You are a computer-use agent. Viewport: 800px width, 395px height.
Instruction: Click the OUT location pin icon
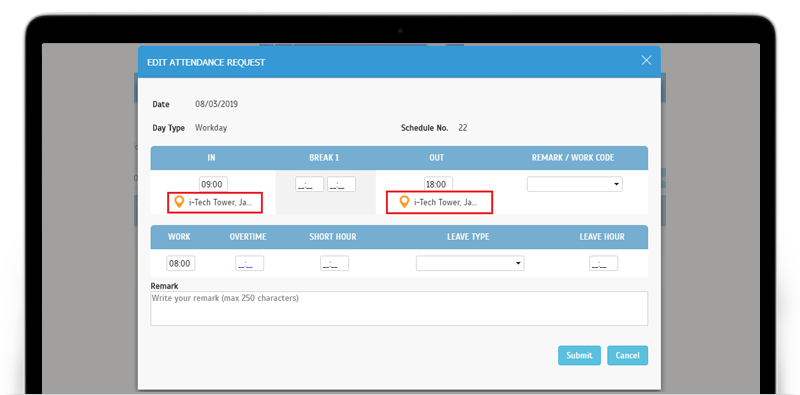pos(404,202)
